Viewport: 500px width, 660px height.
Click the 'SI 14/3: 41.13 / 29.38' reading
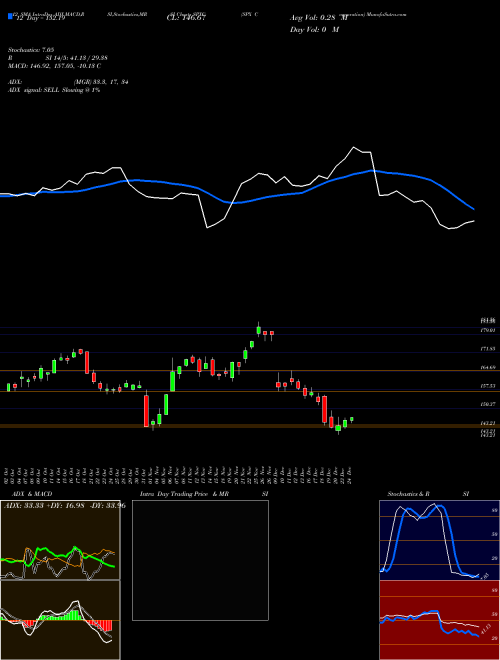click(77, 58)
